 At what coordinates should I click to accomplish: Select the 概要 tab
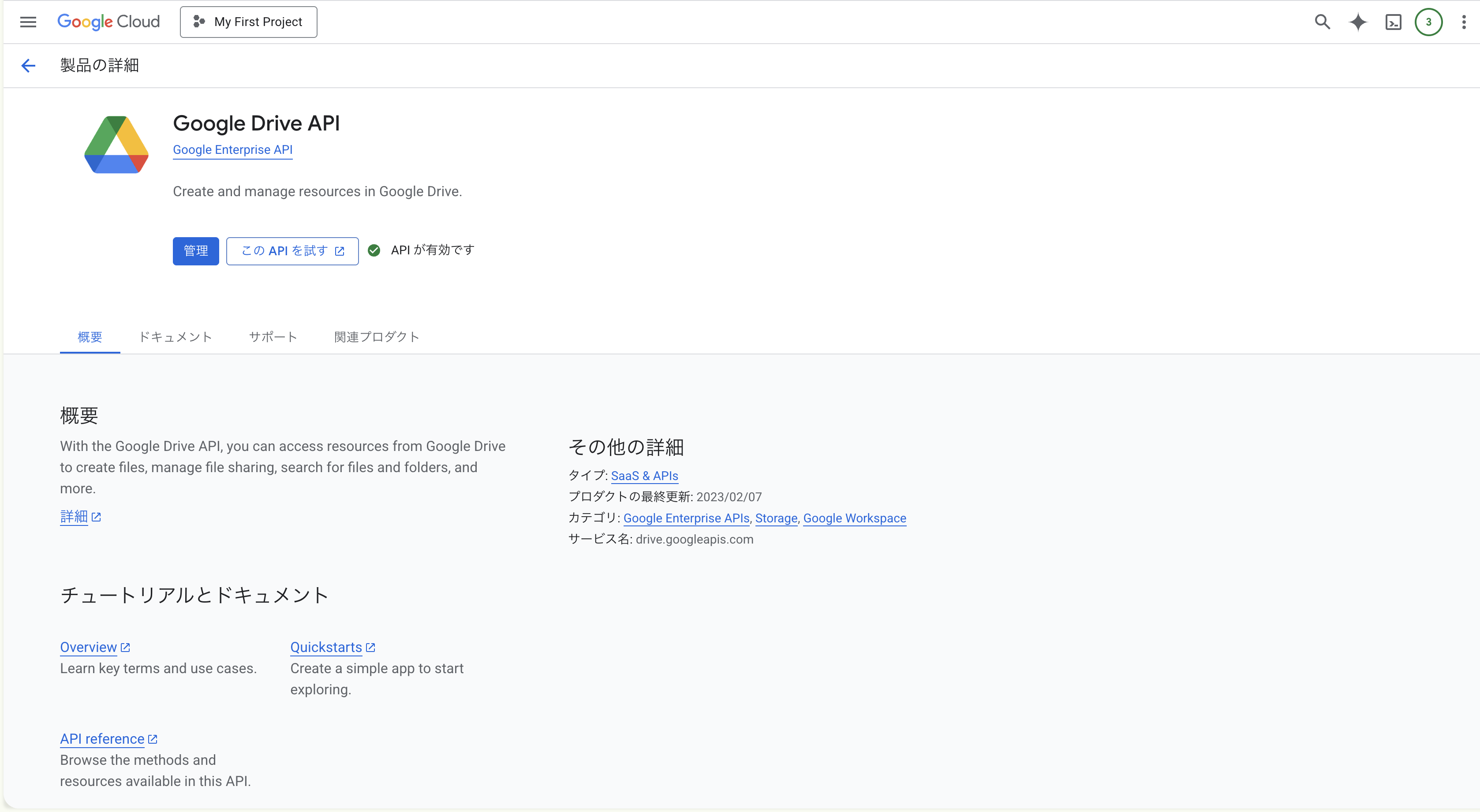tap(90, 337)
